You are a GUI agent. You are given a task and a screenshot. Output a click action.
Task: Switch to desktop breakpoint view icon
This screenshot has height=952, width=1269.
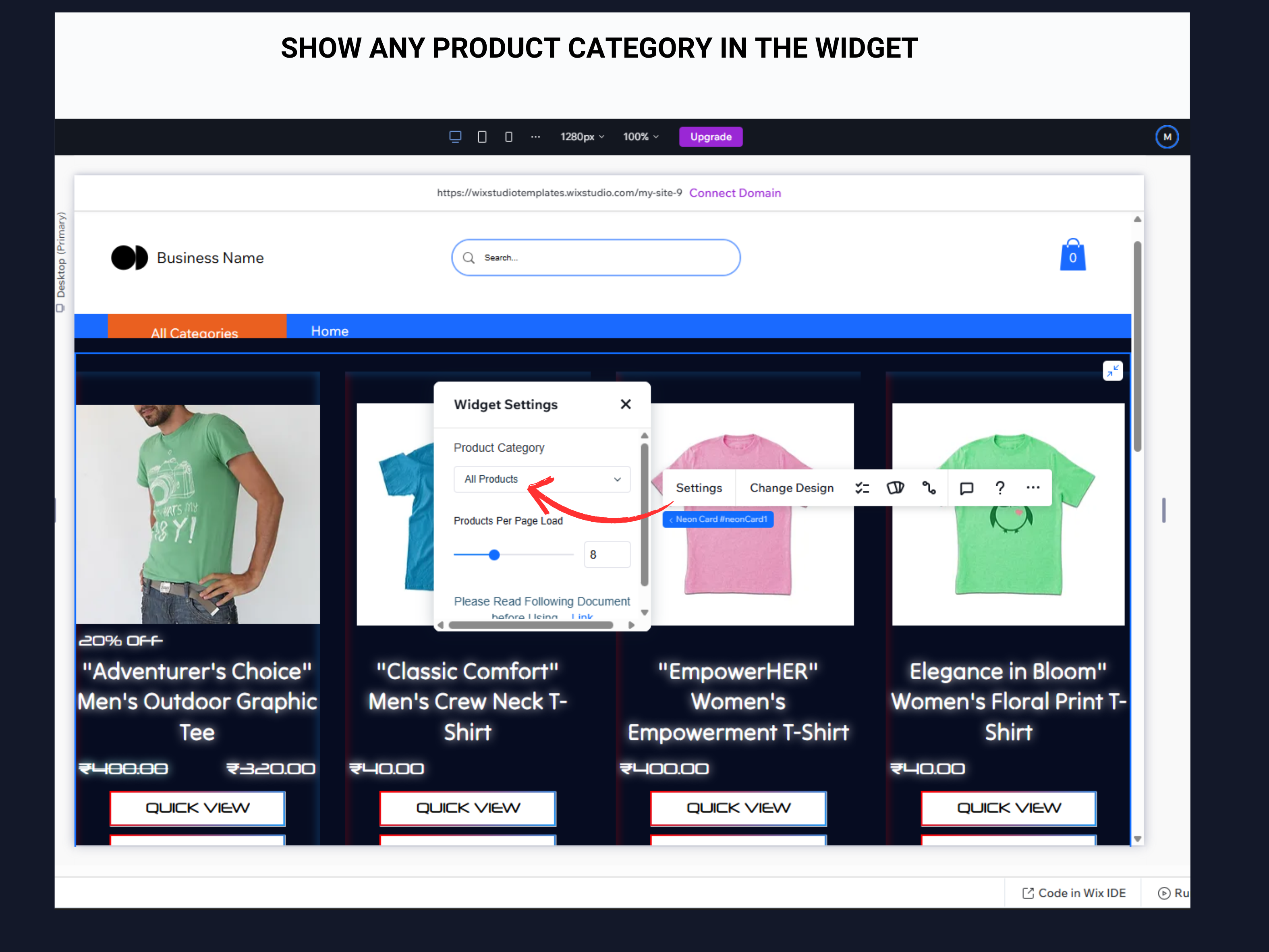456,137
